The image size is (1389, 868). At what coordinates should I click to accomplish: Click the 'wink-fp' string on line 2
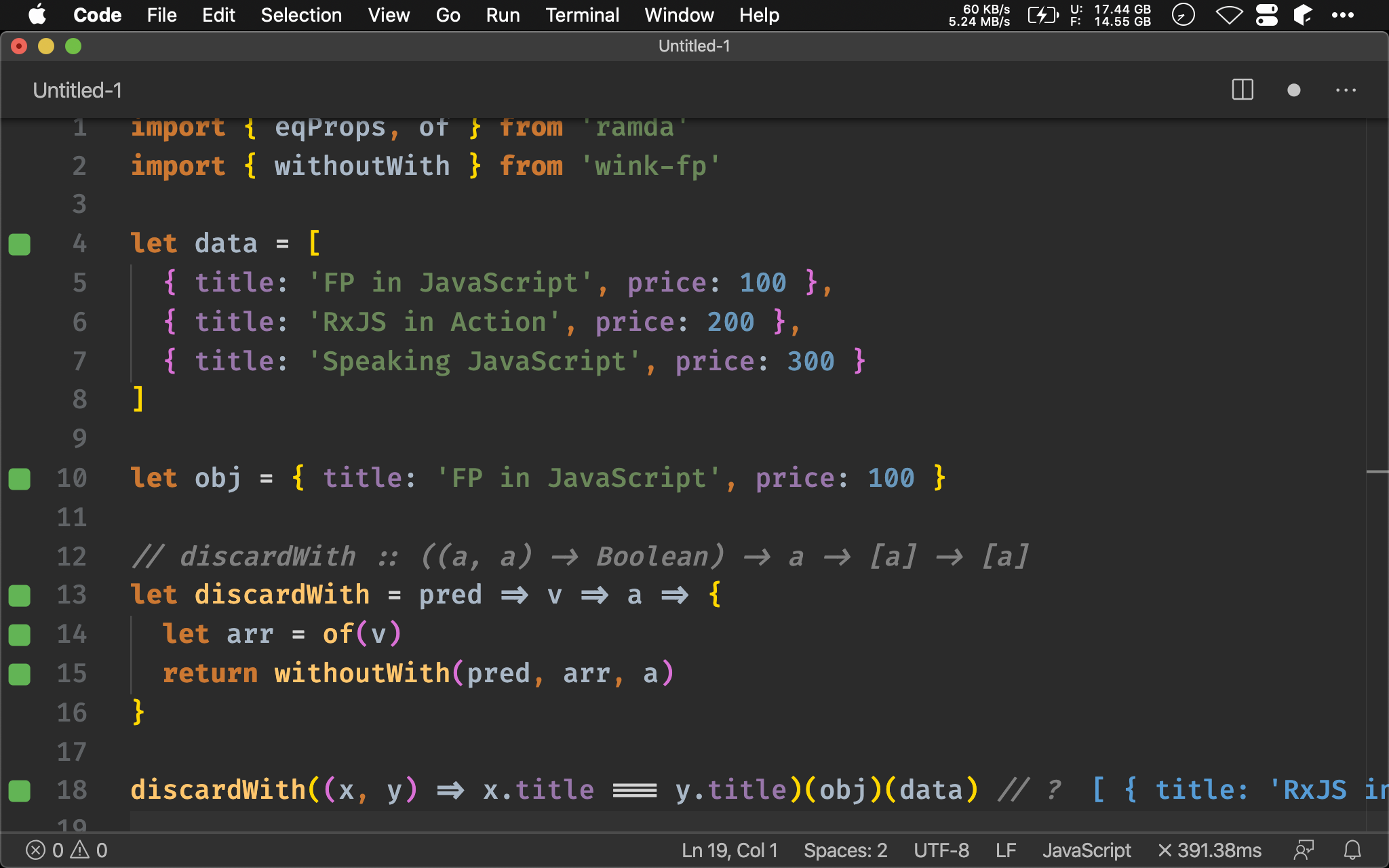651,165
